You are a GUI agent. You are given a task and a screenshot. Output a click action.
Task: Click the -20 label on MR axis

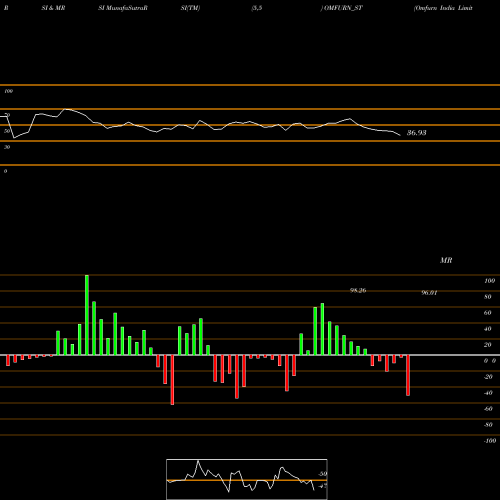[488, 377]
